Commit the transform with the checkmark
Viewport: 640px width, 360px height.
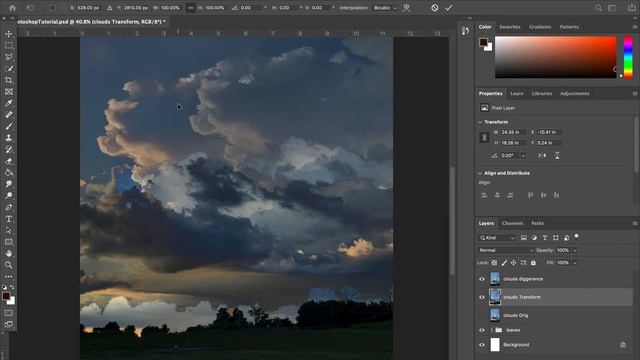(x=449, y=8)
